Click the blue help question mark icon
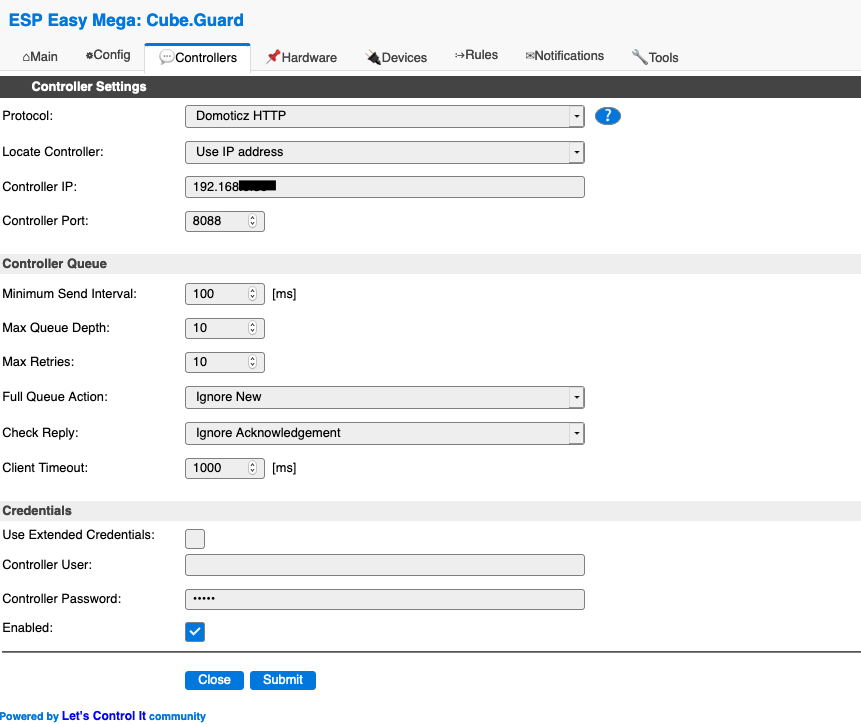Screen dimensions: 861x724 (x=607, y=116)
